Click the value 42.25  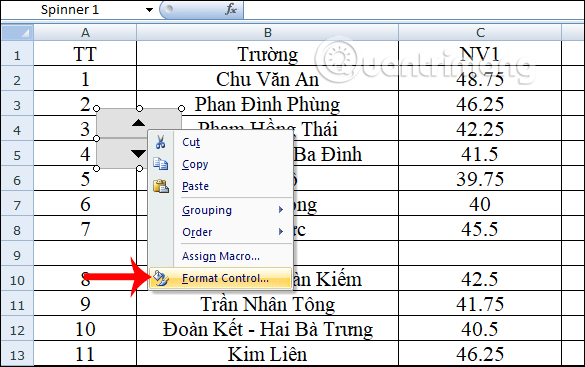tap(480, 128)
